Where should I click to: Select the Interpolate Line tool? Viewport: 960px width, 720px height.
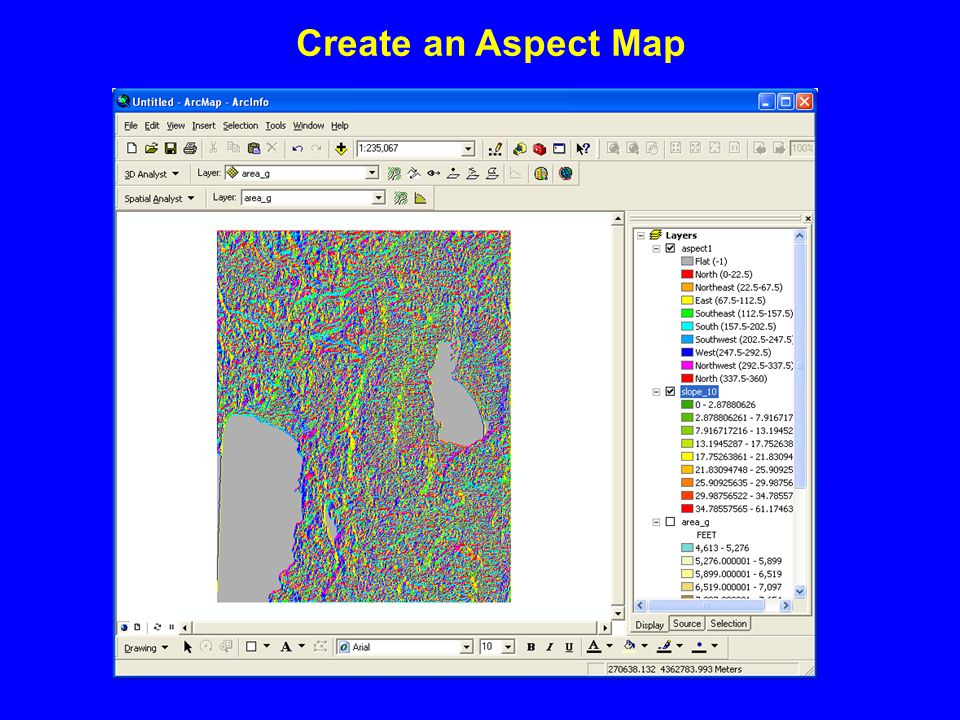click(473, 174)
